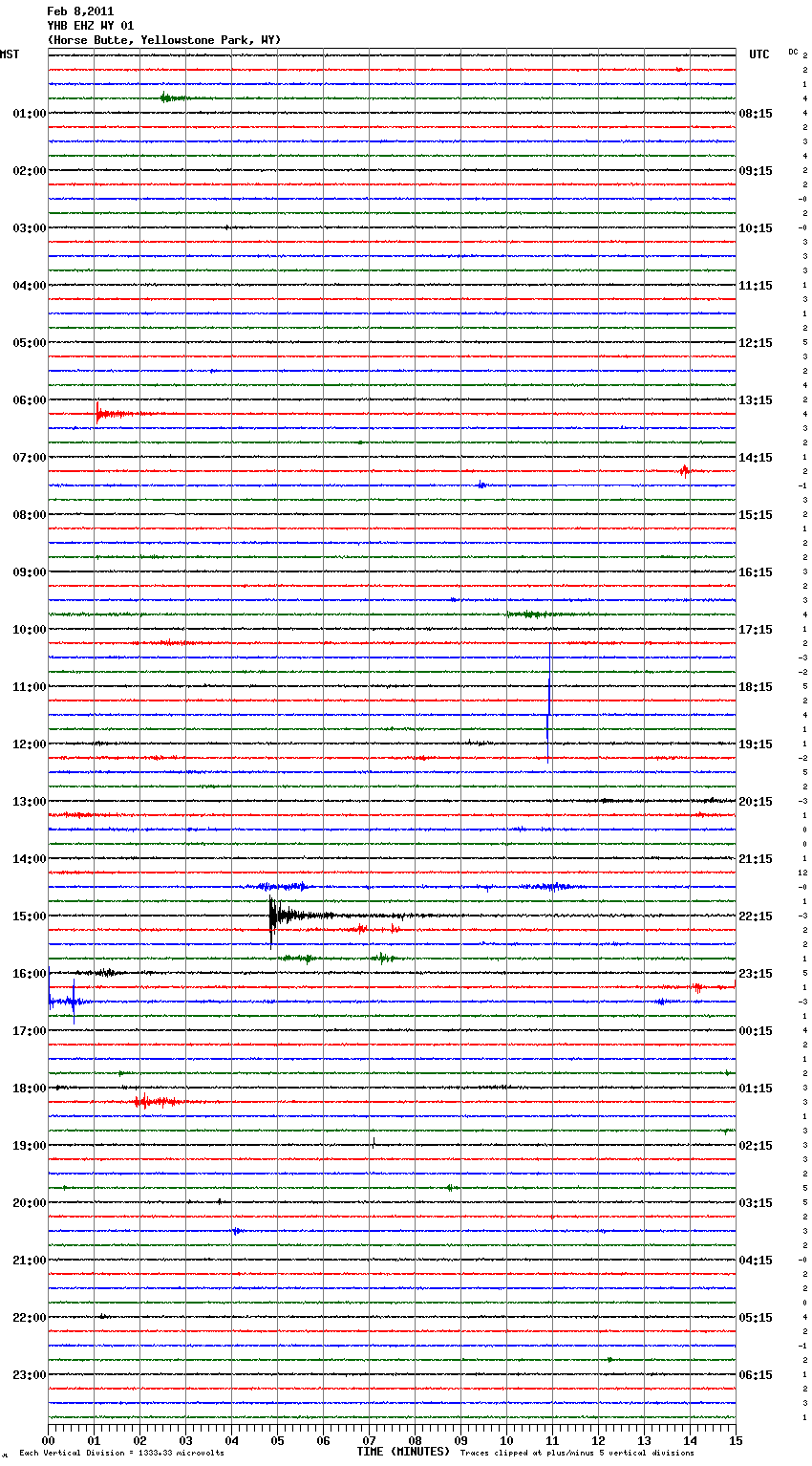The height and width of the screenshot is (1466, 812).
Task: Click the '08:15' UTC time label
Action: coord(756,114)
